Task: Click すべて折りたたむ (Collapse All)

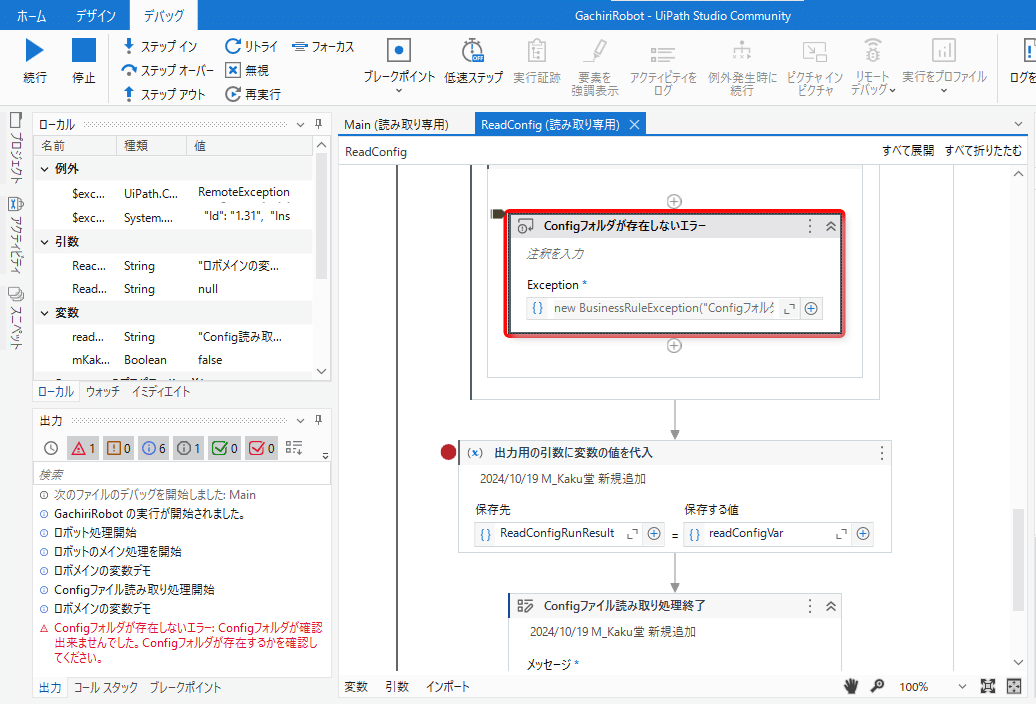Action: click(x=982, y=151)
